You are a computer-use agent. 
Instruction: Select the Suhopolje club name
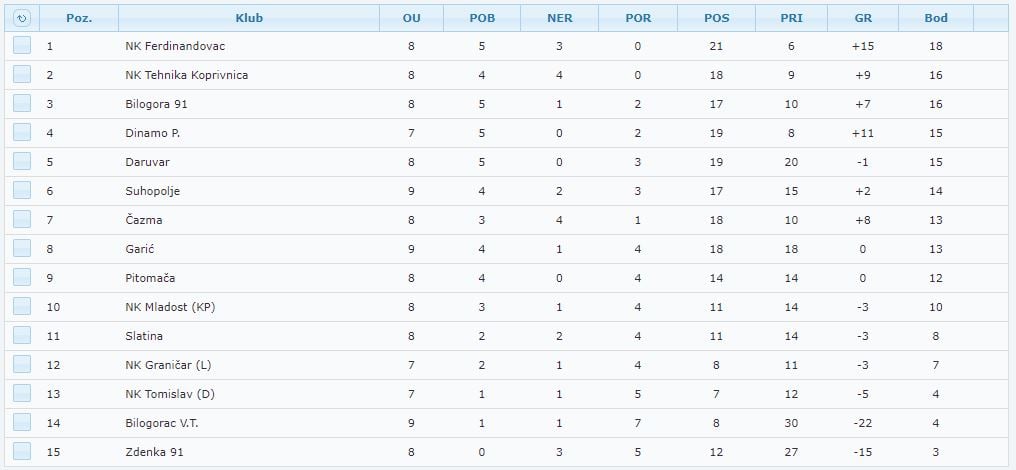pos(152,191)
